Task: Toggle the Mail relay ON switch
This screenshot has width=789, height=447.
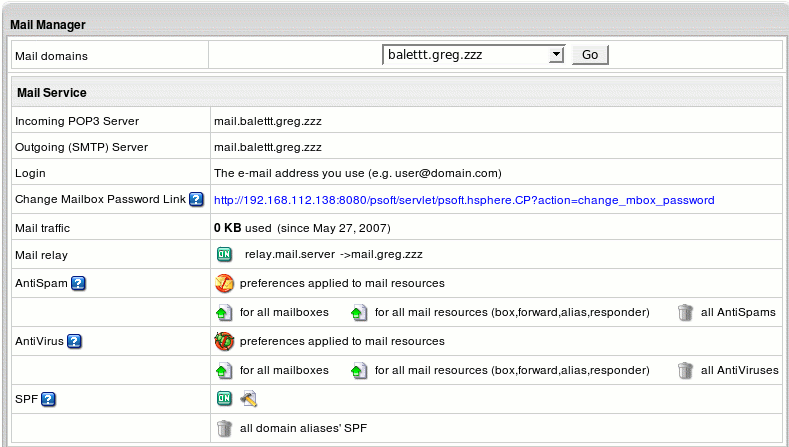Action: tap(224, 255)
